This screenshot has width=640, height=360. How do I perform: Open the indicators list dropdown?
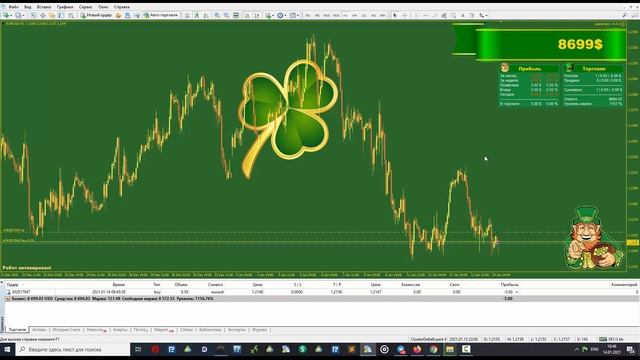[269, 15]
